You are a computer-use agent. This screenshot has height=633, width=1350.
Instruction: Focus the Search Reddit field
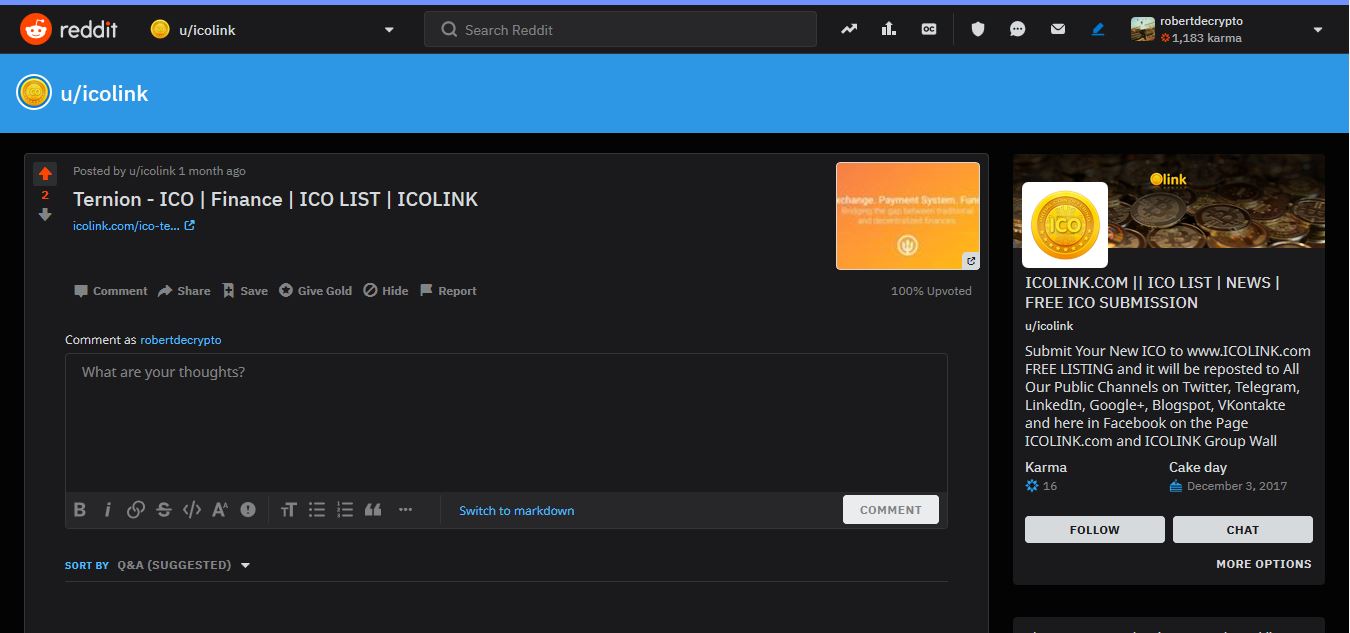click(620, 29)
